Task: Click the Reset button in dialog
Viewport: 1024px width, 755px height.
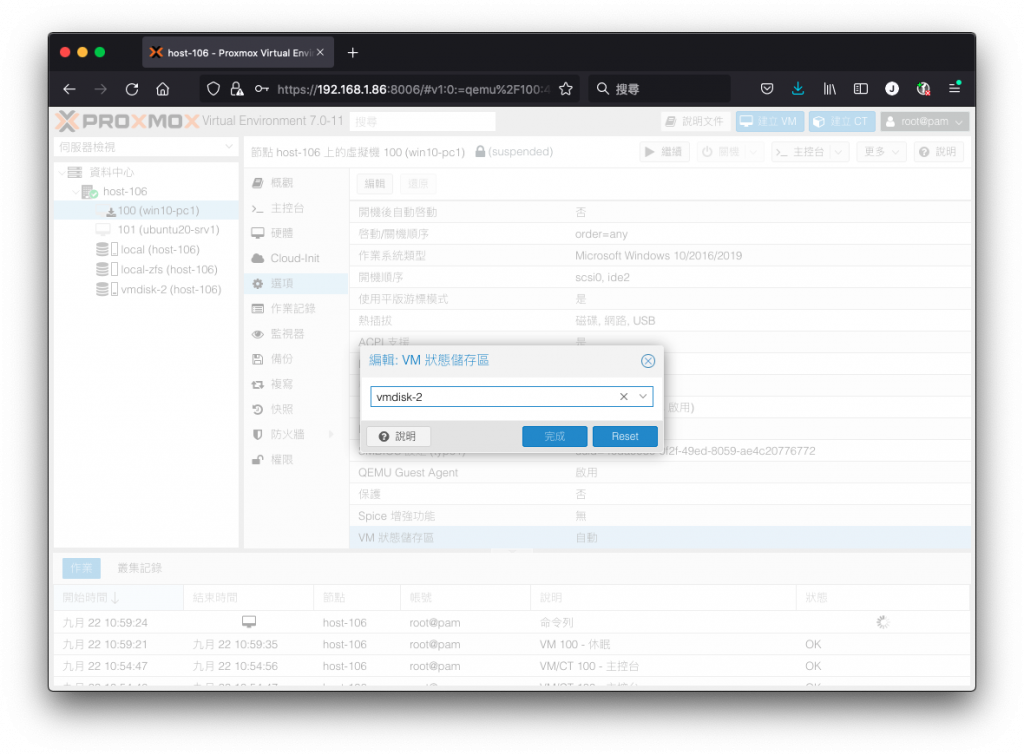Action: (624, 436)
